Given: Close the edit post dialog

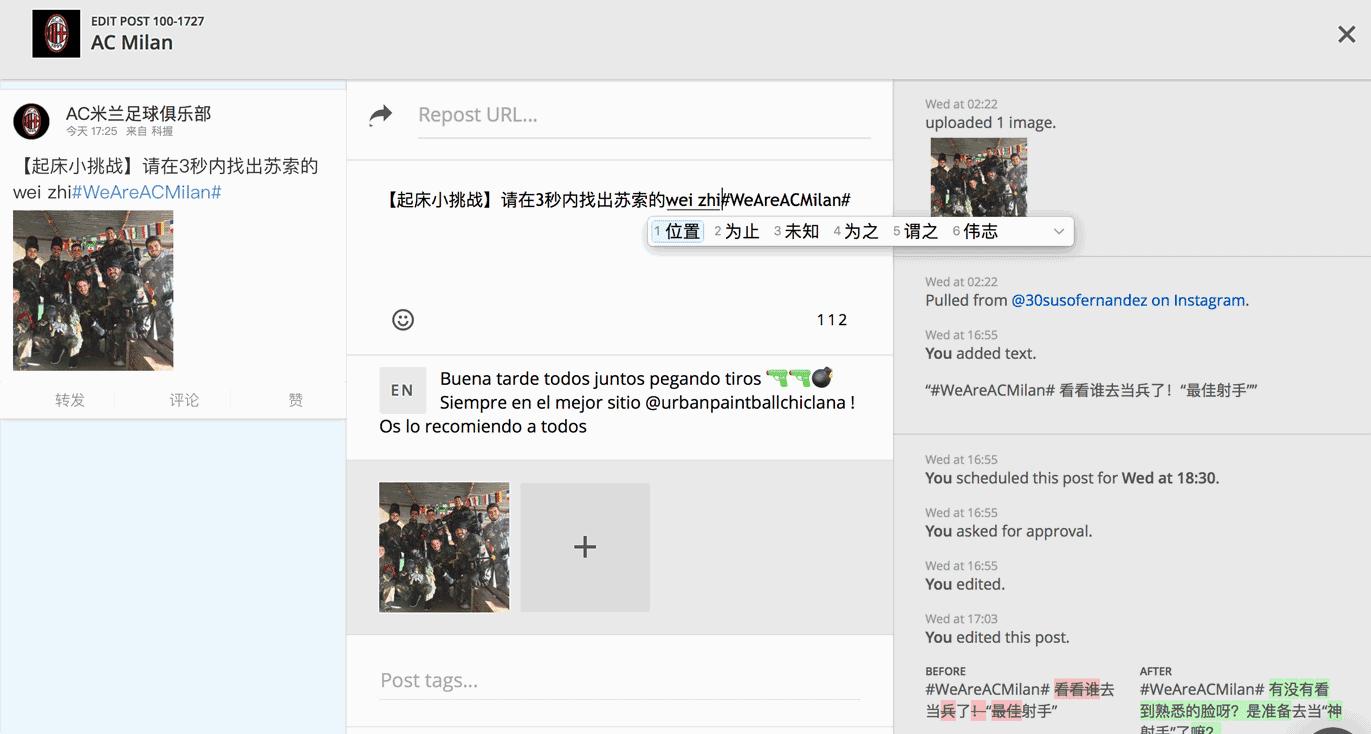Looking at the screenshot, I should coord(1346,35).
